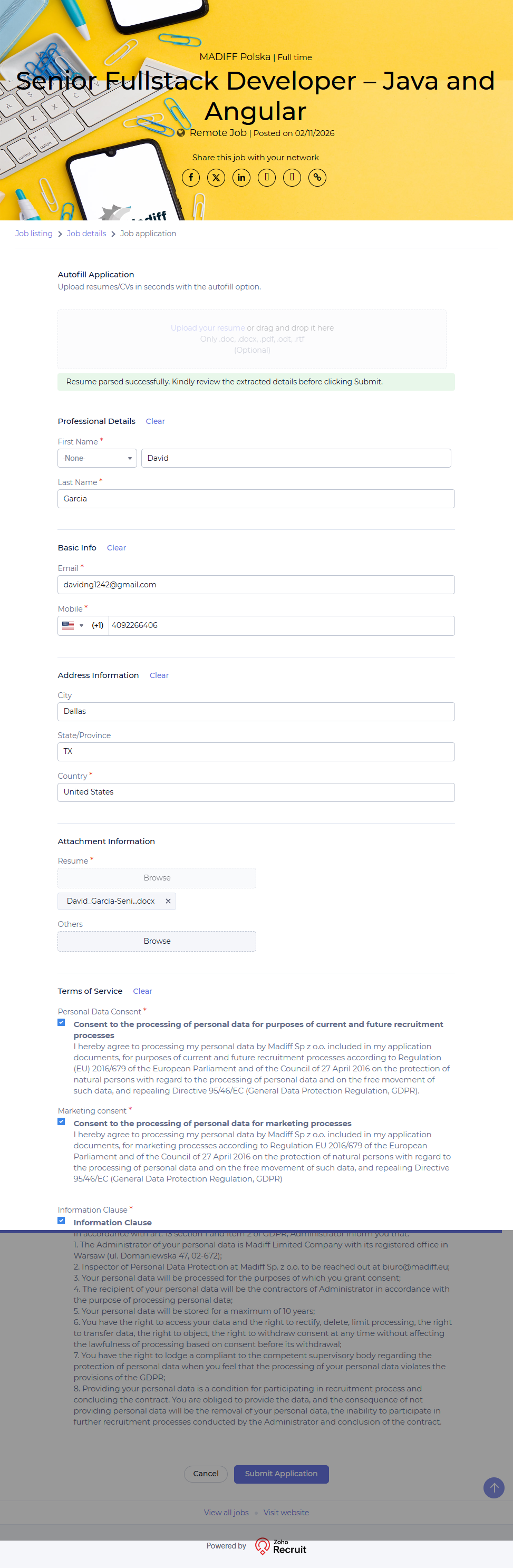Click scroll-to-top arrow button
Image resolution: width=513 pixels, height=1568 pixels.
493,1488
